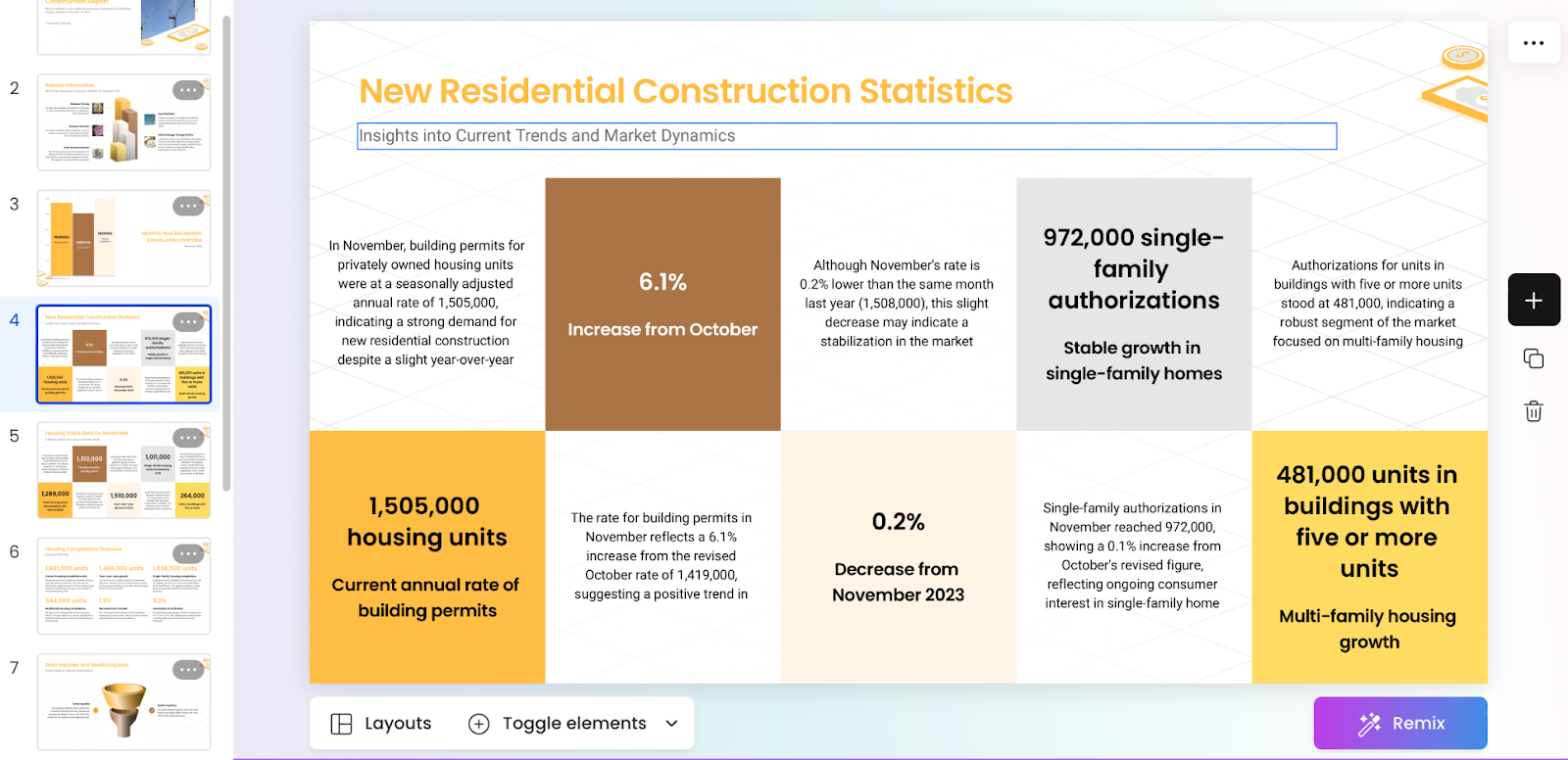Select slide 7 thumbnail

123,702
